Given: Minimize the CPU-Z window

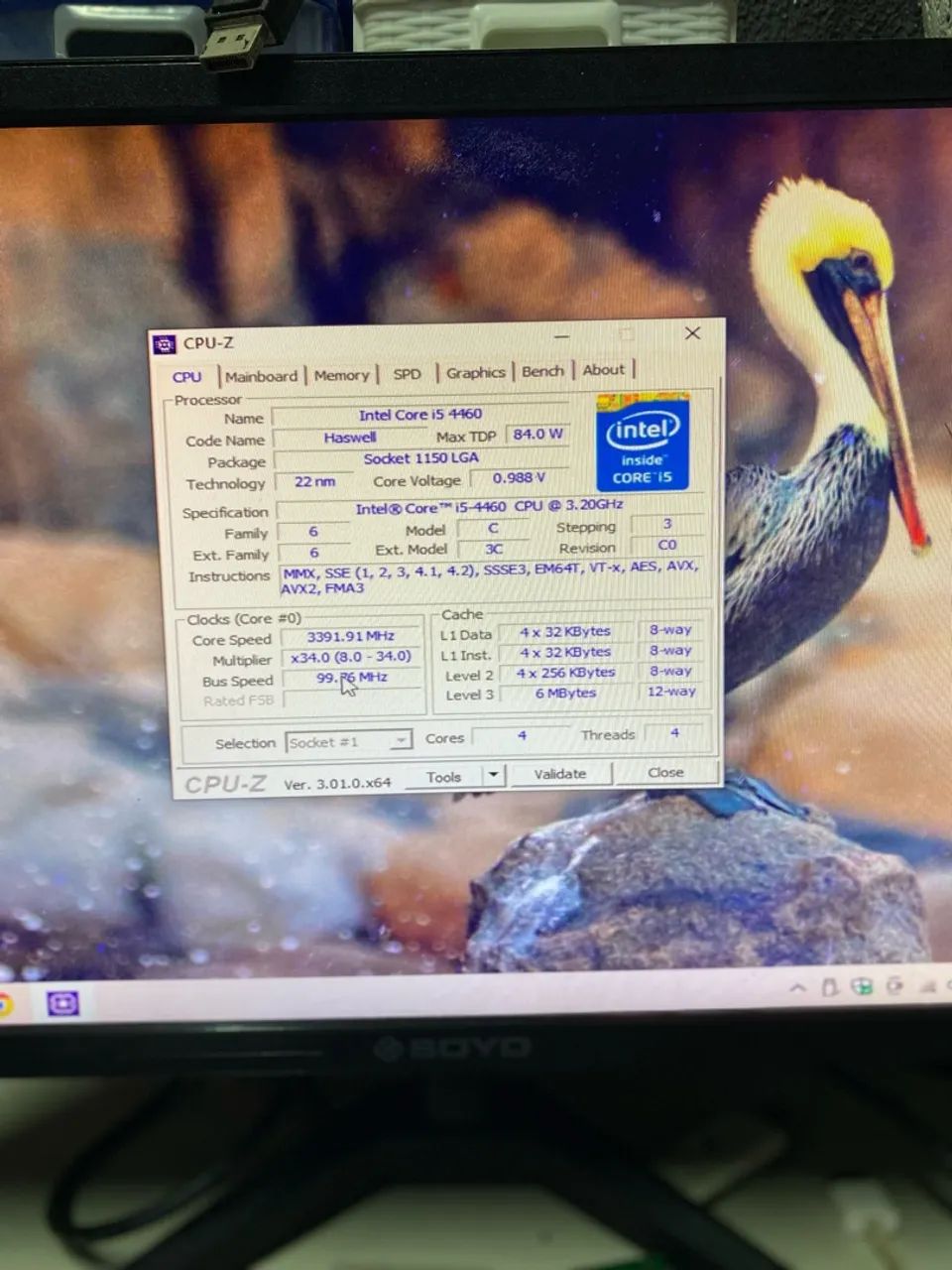Looking at the screenshot, I should point(560,337).
